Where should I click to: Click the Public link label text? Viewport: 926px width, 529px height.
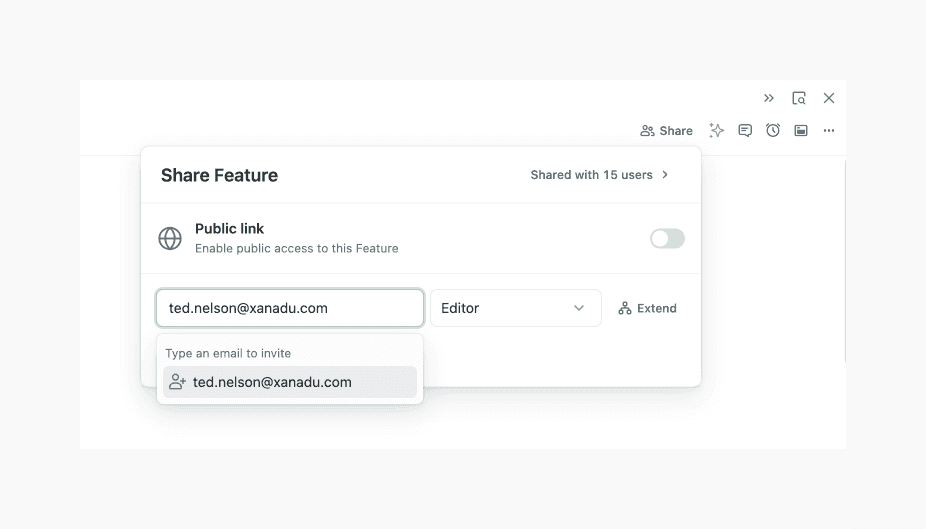coord(230,229)
